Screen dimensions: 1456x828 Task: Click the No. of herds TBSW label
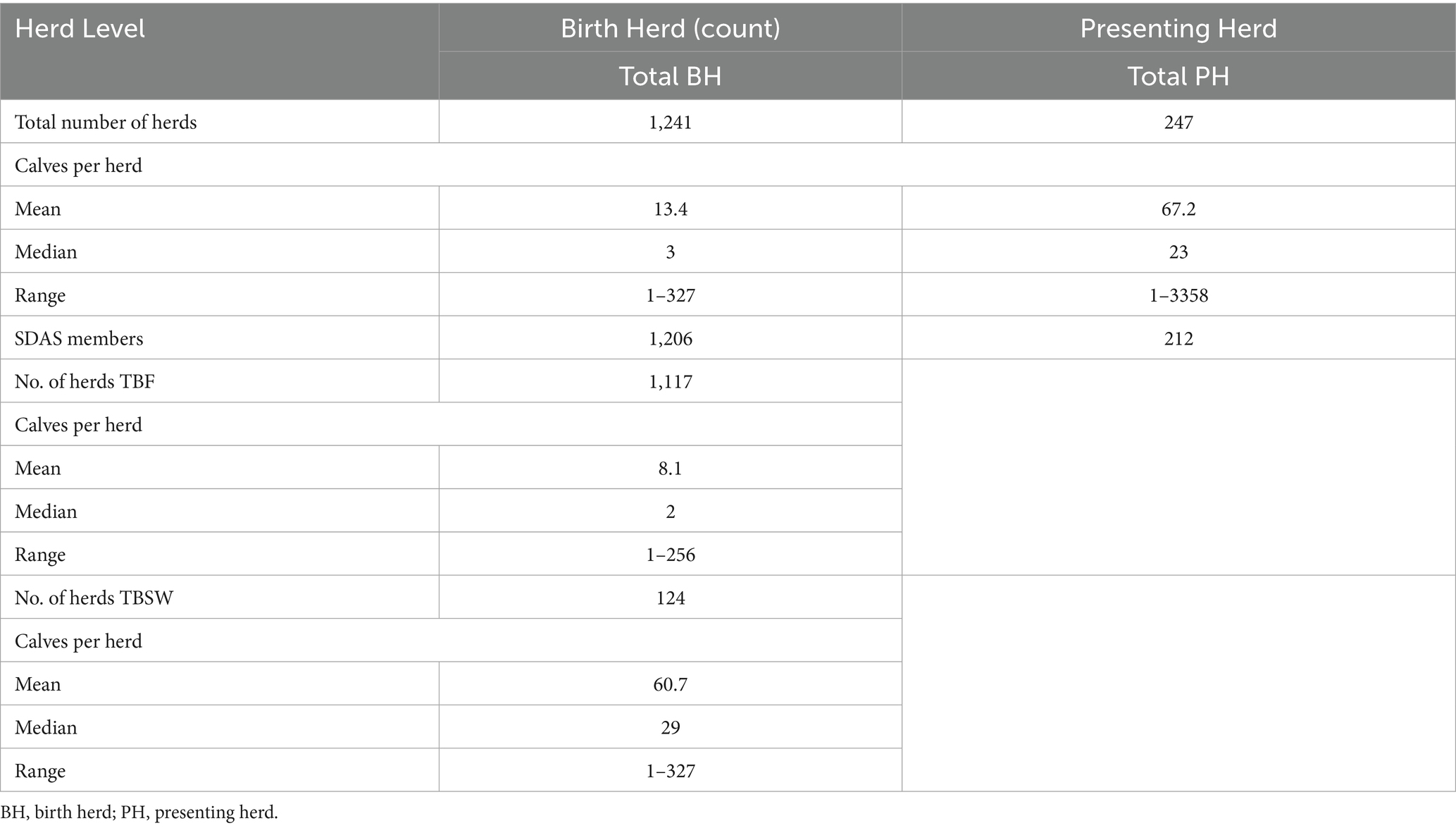[x=94, y=598]
